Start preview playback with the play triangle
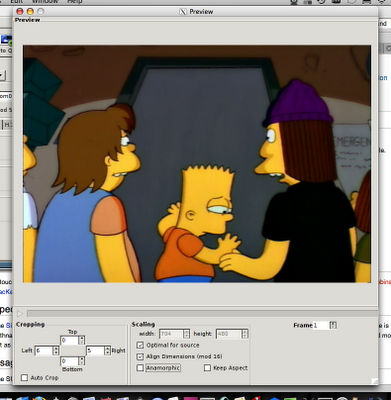This screenshot has height=400, width=391. (20, 313)
